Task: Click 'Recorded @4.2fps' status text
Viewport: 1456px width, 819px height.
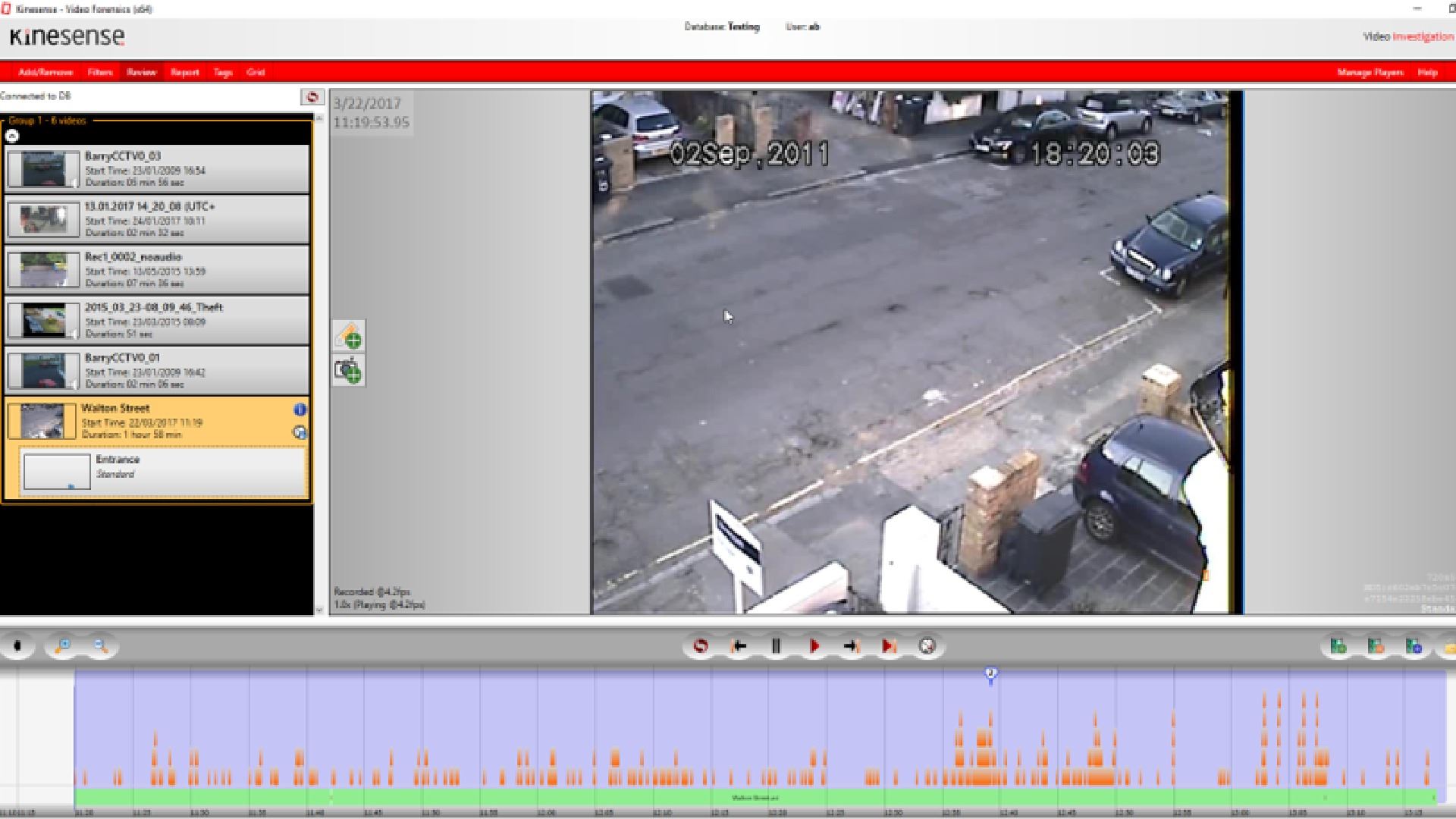Action: (372, 591)
